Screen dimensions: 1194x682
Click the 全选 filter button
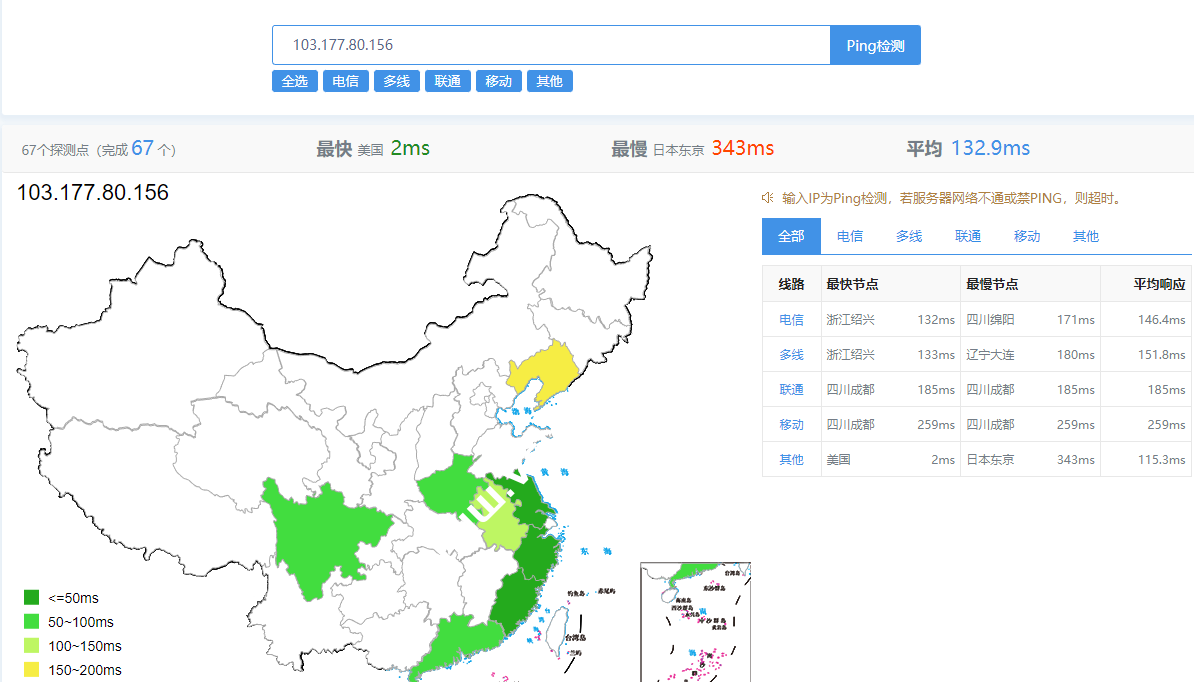[294, 81]
